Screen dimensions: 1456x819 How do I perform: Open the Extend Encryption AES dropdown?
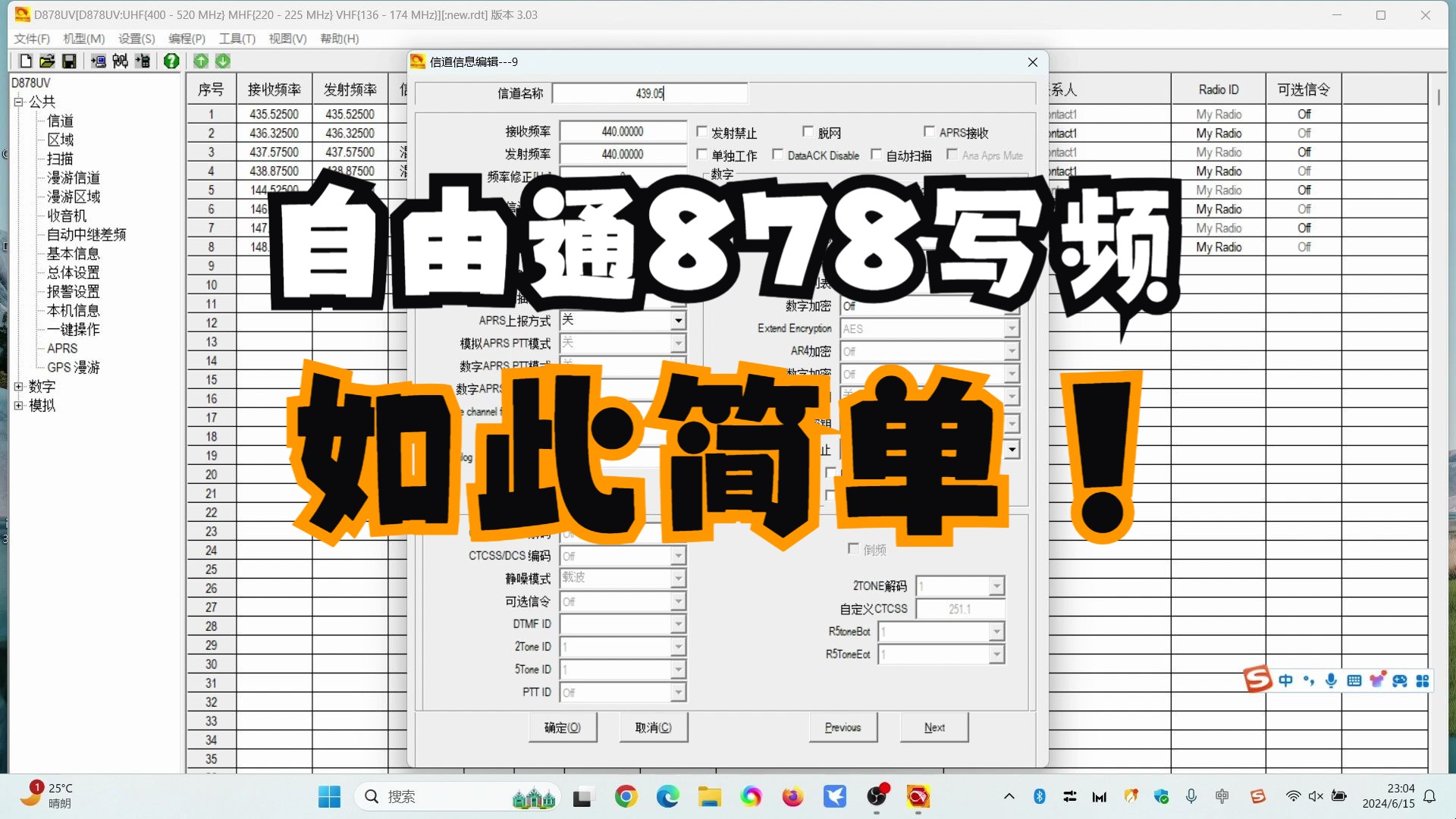click(930, 328)
